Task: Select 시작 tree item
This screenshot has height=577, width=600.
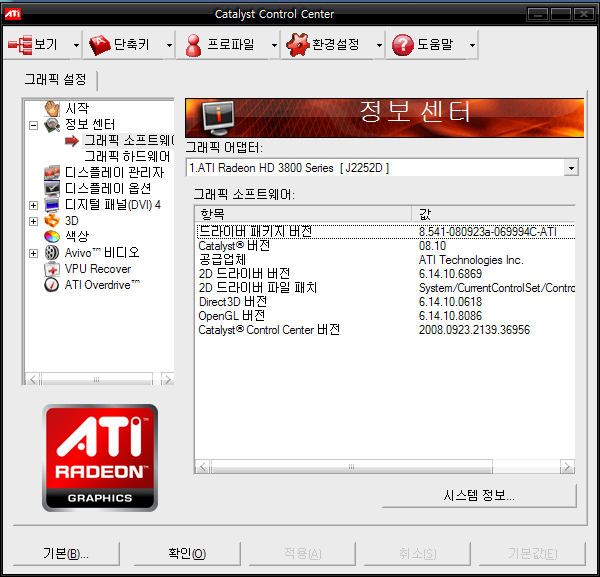Action: click(x=77, y=109)
